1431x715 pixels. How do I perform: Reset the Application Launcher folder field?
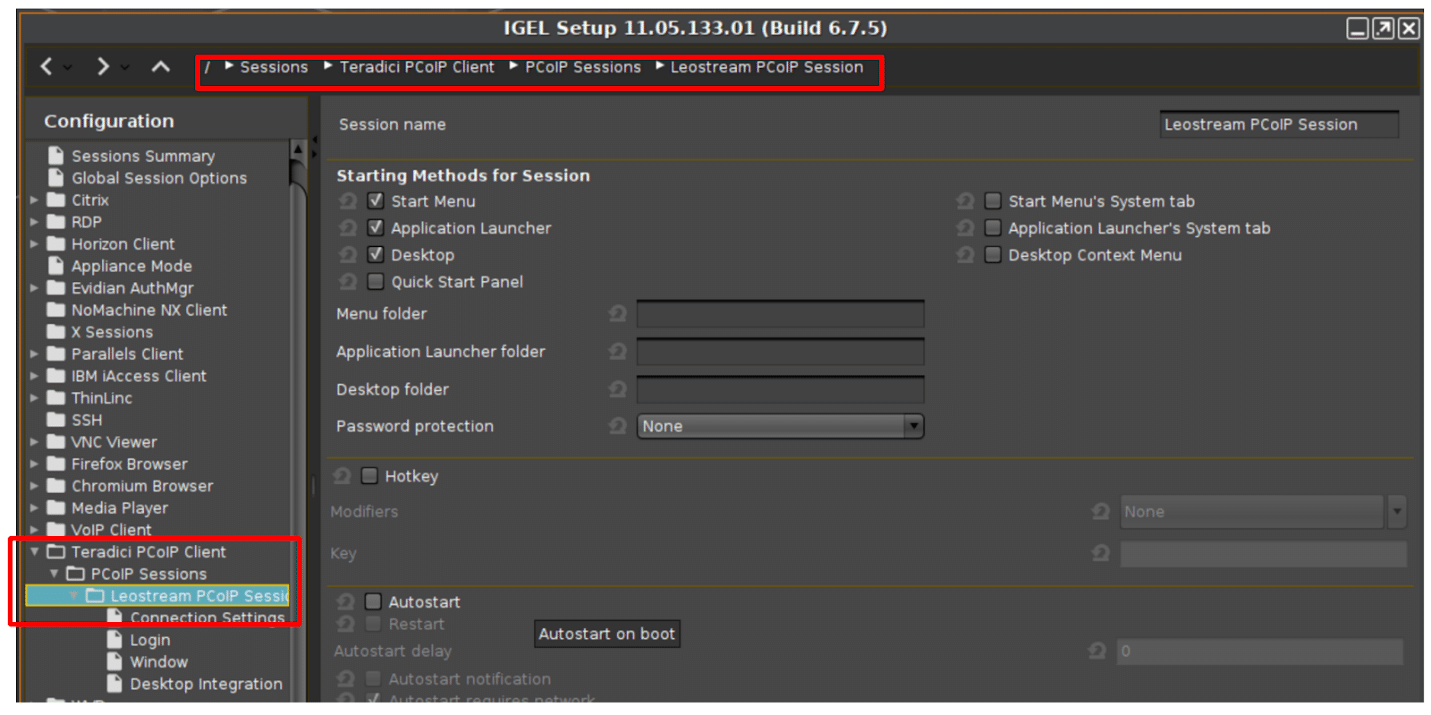[618, 352]
